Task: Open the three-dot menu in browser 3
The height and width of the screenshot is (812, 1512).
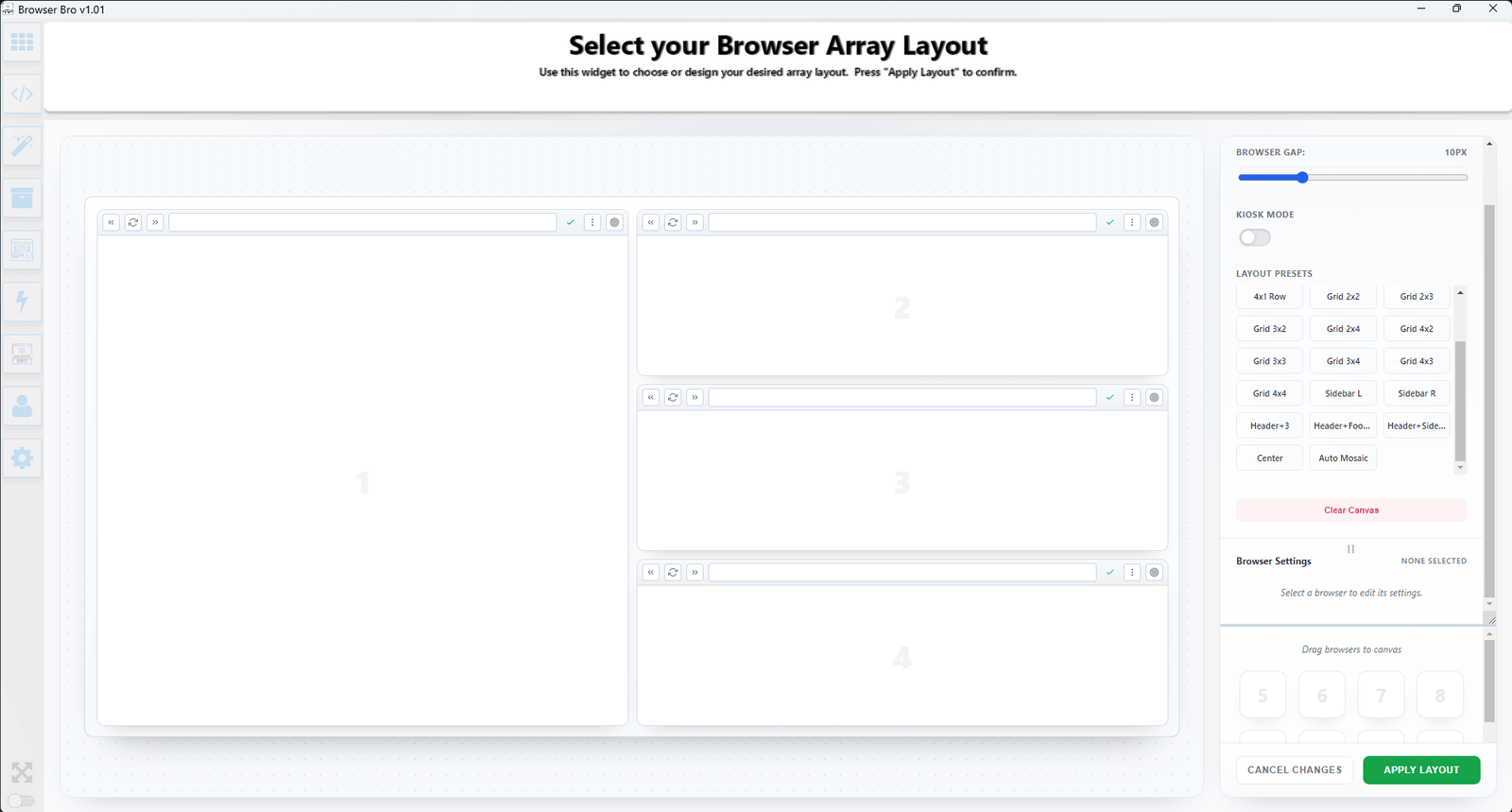Action: [x=1132, y=397]
